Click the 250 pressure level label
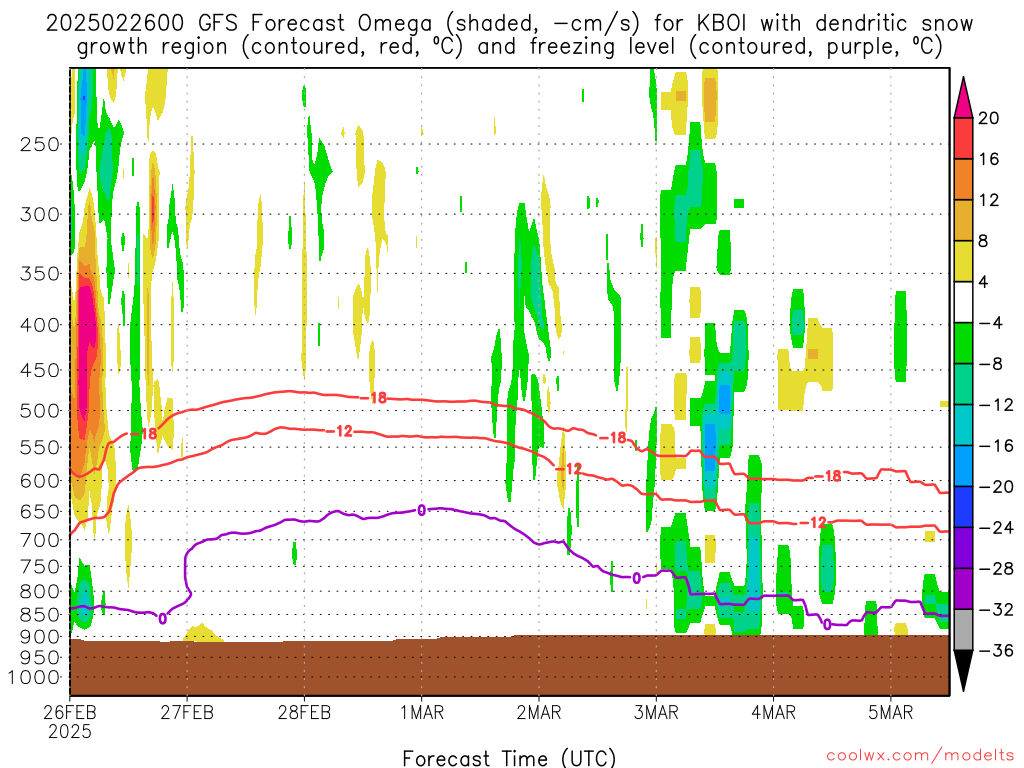The width and height of the screenshot is (1024, 768). click(x=40, y=144)
